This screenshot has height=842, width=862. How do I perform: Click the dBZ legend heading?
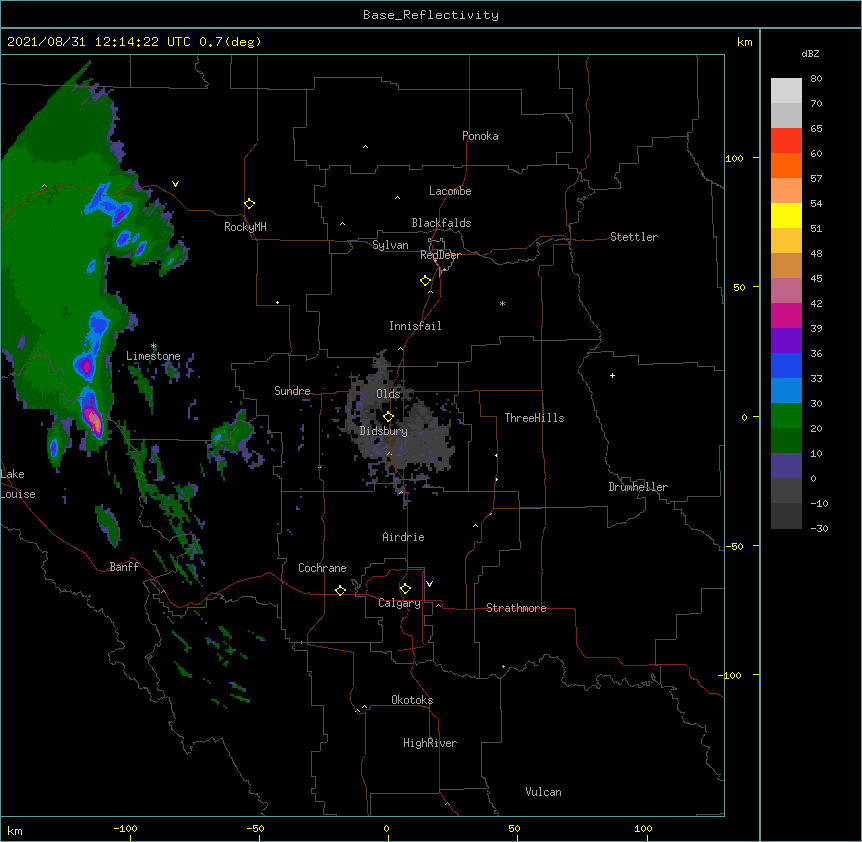click(x=810, y=53)
